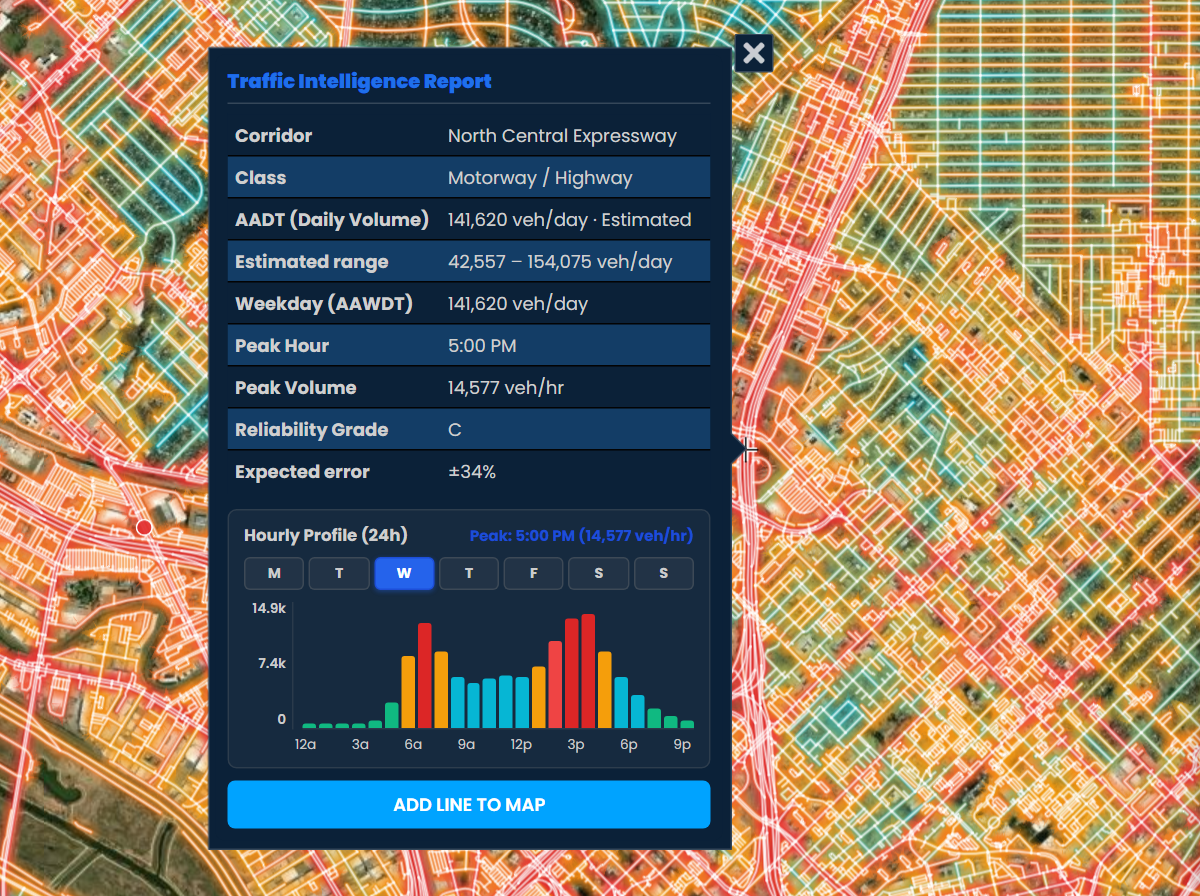Click the '14.9k' y-axis label

(x=268, y=608)
